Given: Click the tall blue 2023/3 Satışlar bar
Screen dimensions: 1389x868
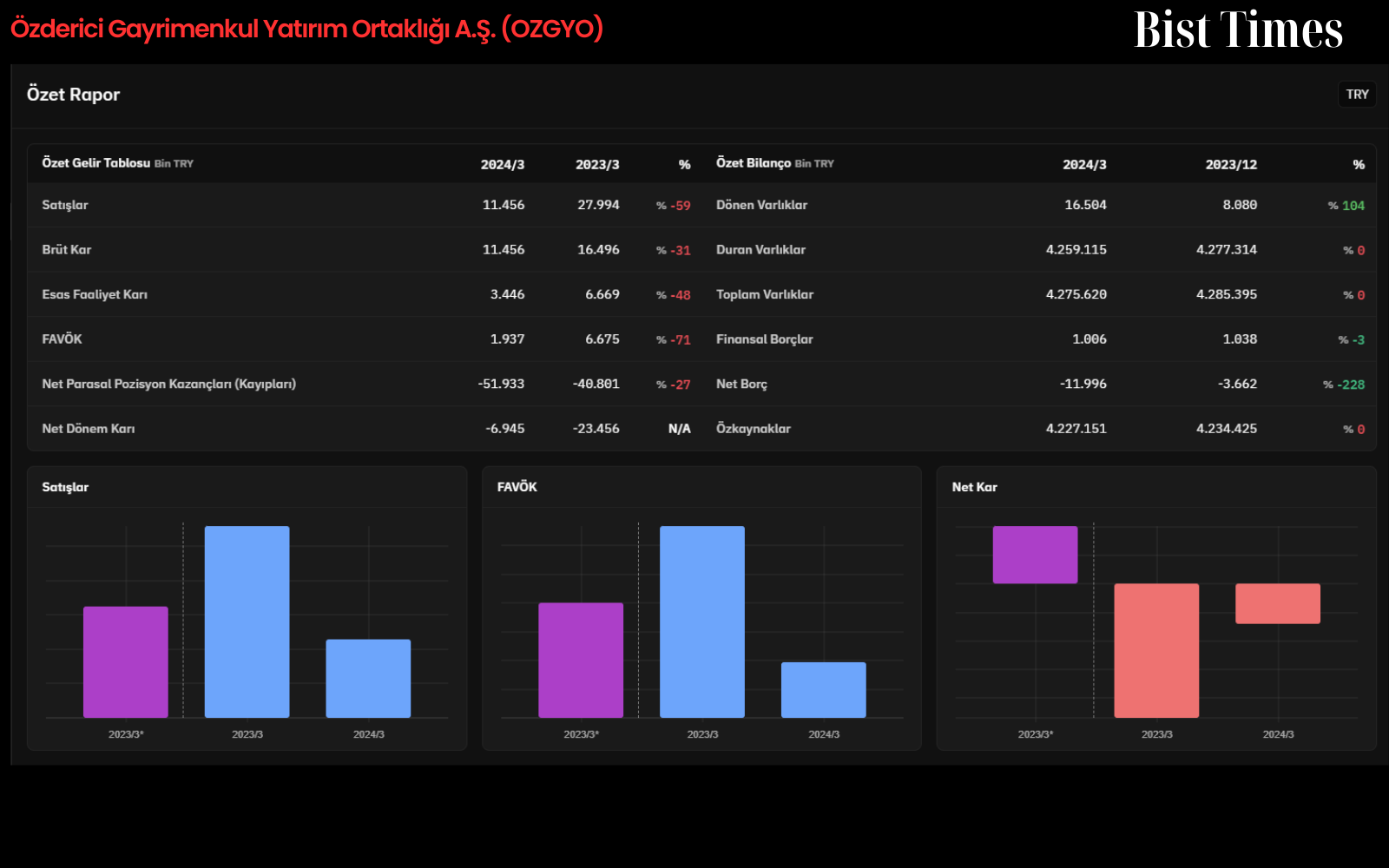Looking at the screenshot, I should tap(247, 621).
